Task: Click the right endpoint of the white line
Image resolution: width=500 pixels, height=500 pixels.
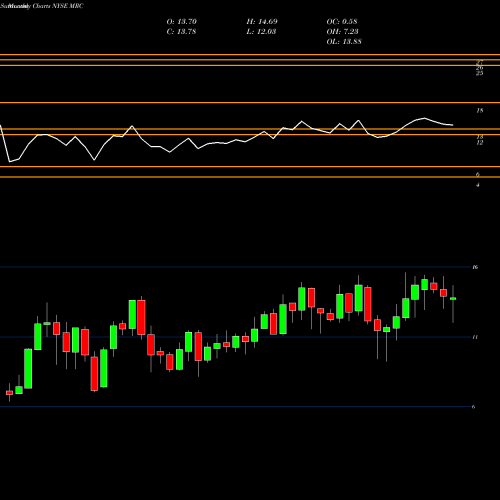Action: coord(453,125)
